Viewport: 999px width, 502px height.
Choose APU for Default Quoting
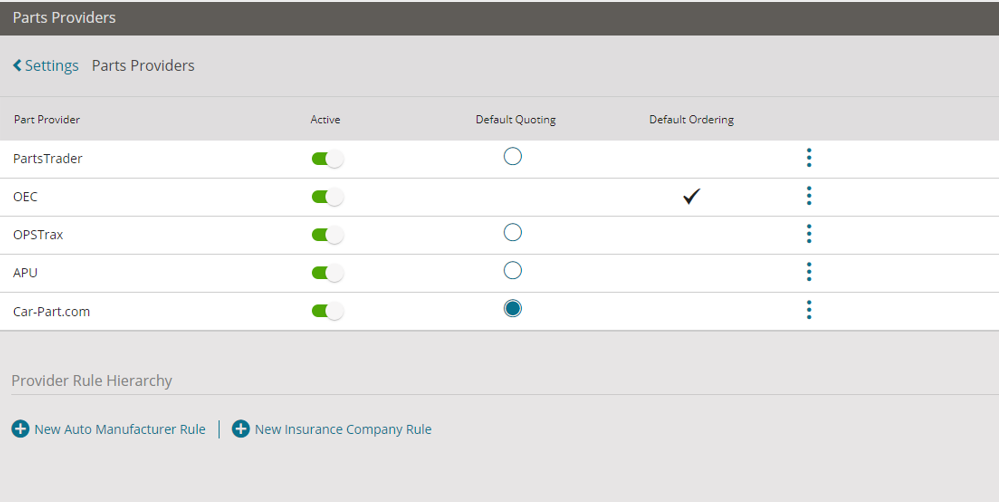(512, 270)
